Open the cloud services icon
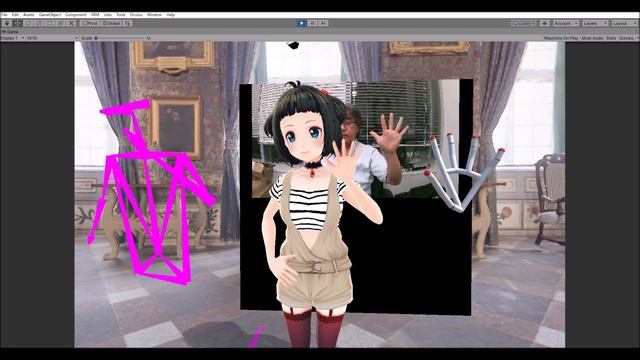 click(544, 23)
